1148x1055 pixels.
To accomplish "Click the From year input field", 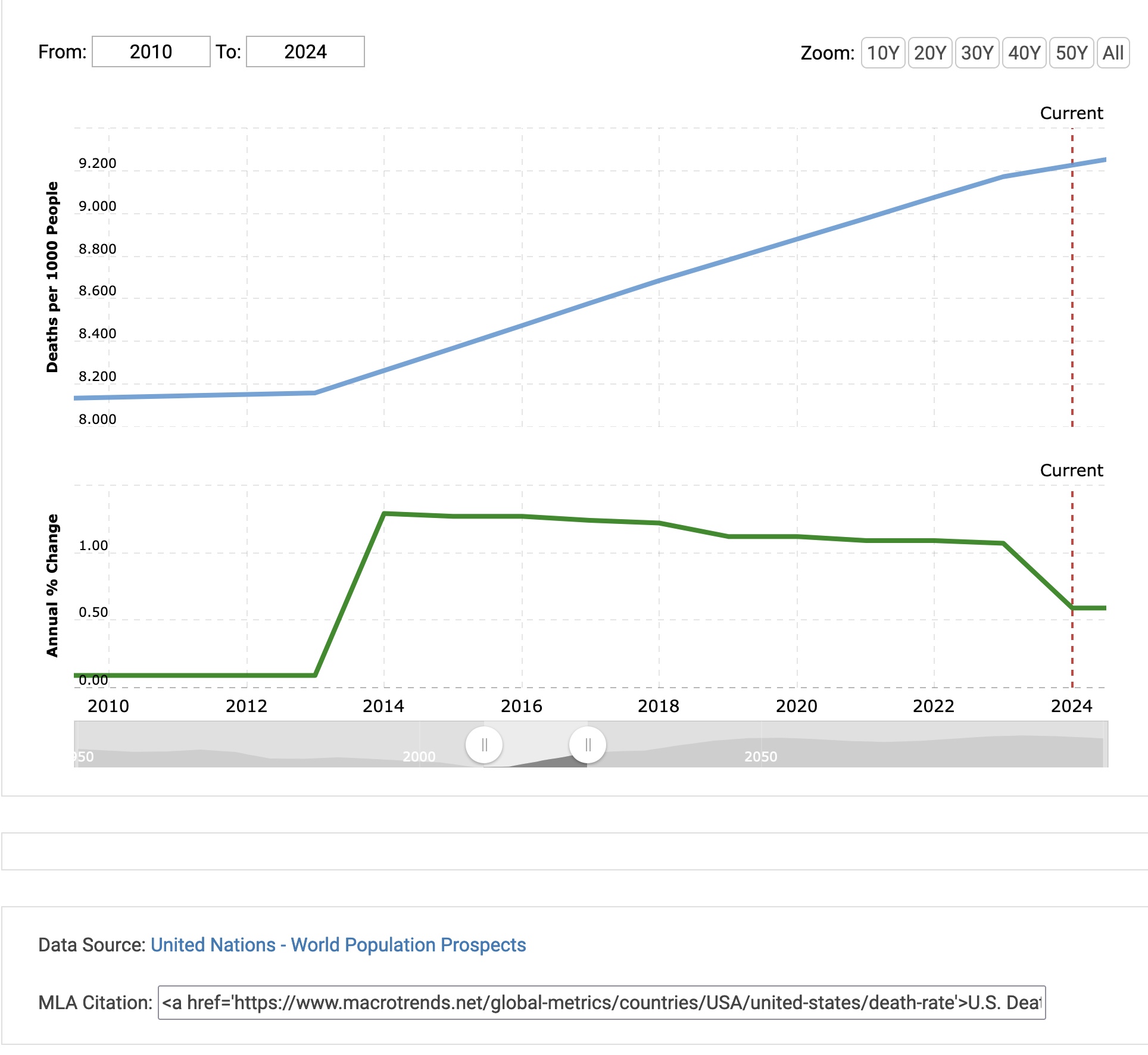I will point(151,52).
